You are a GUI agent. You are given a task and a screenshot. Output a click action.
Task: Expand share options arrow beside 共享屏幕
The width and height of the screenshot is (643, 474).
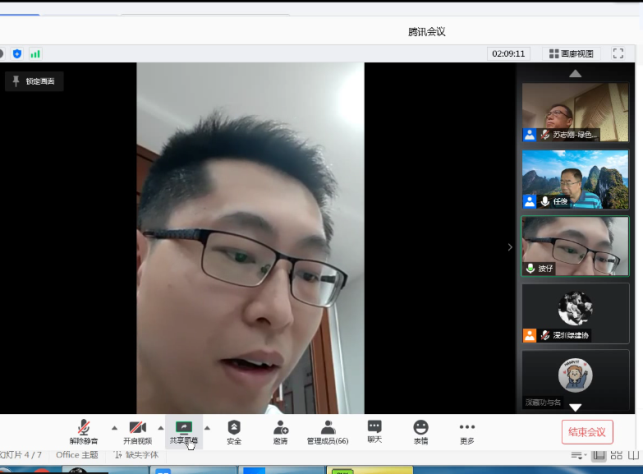[207, 427]
